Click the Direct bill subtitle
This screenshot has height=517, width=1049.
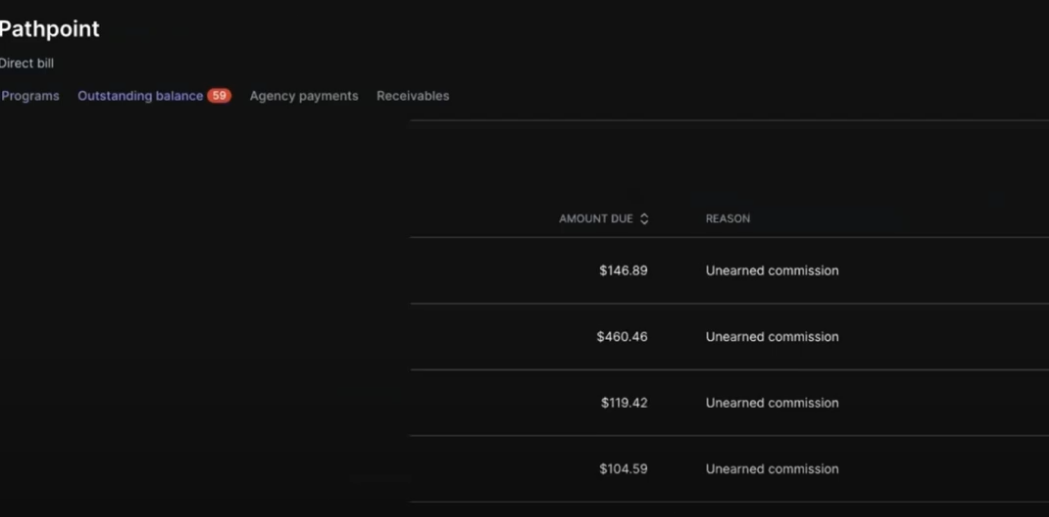[27, 63]
